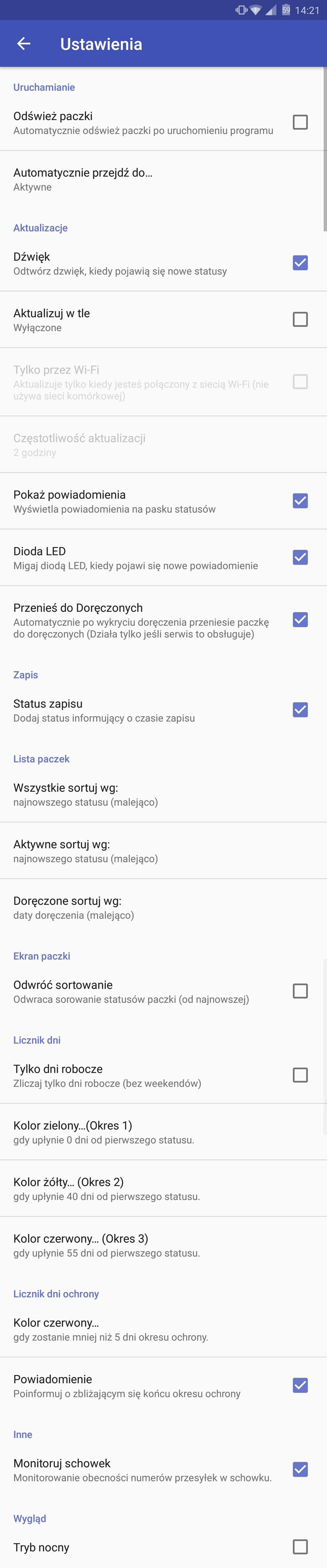Tap the back arrow in Ustawienia header

pyautogui.click(x=24, y=44)
